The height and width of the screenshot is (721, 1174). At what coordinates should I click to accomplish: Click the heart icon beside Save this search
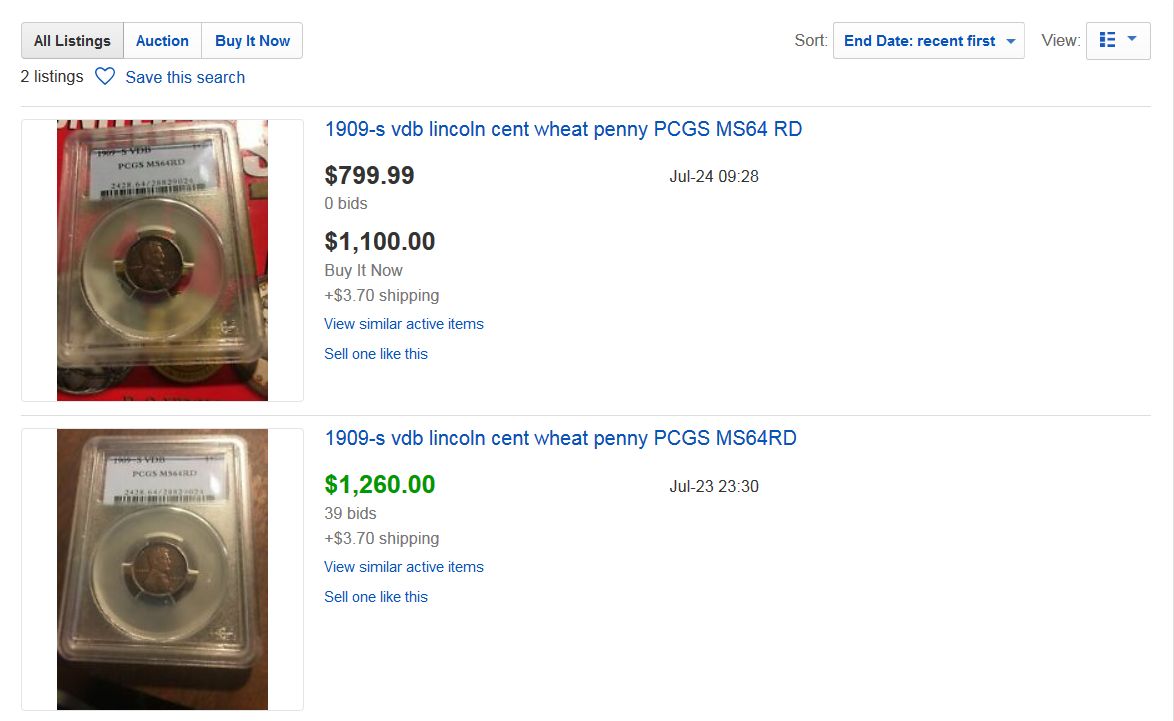pos(105,77)
